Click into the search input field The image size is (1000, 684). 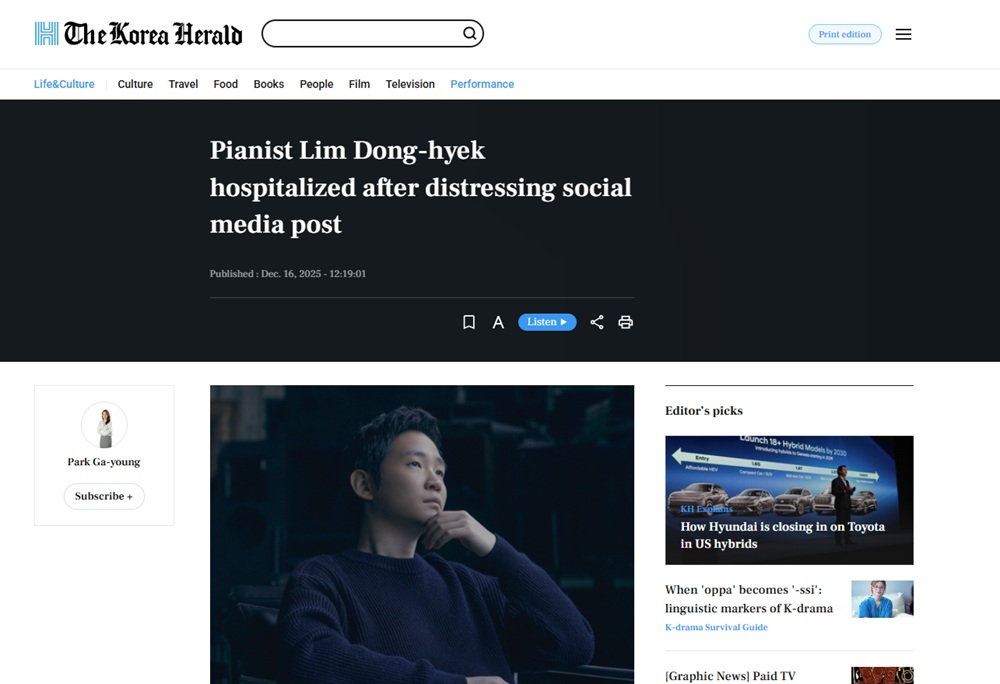click(x=364, y=33)
